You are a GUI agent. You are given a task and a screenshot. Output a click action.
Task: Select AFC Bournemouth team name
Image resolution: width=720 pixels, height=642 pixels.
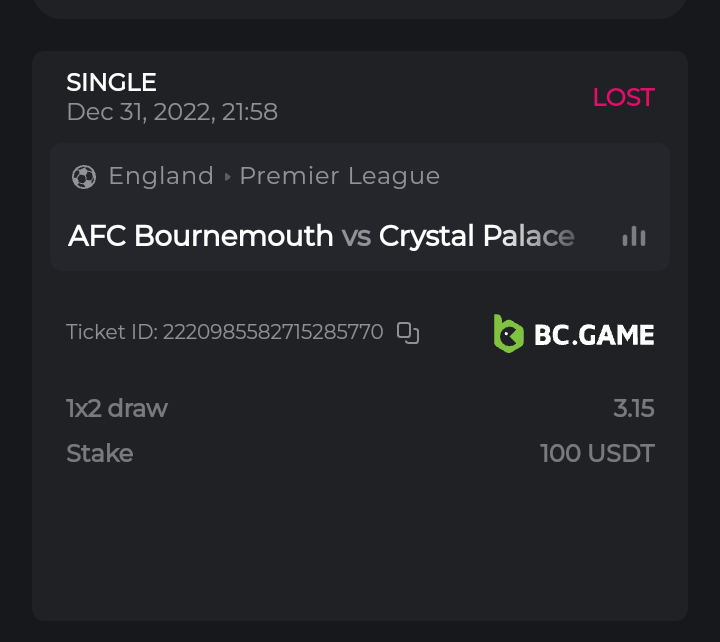click(200, 236)
